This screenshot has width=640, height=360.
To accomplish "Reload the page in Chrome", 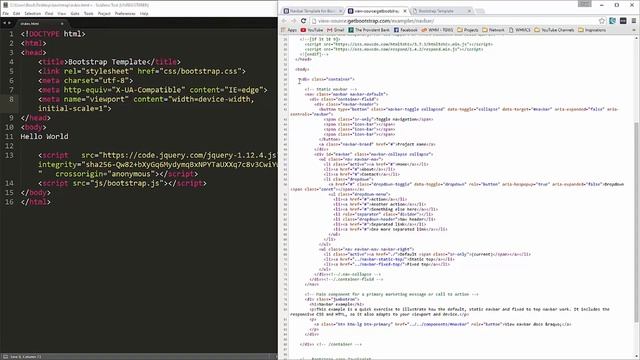I will coord(303,21).
